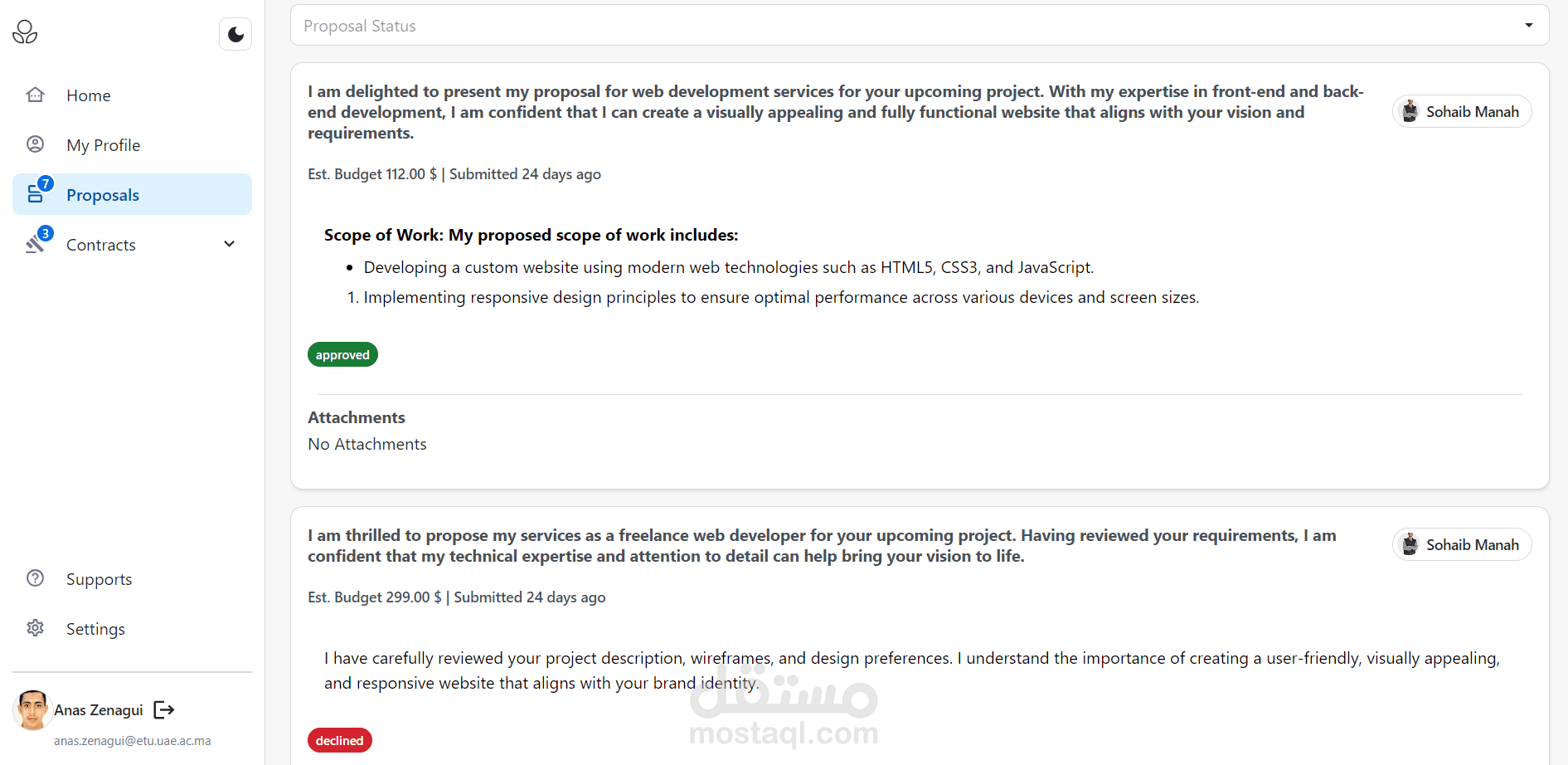Click Anas Zenagui's profile avatar
Image resolution: width=1568 pixels, height=765 pixels.
pyautogui.click(x=32, y=710)
